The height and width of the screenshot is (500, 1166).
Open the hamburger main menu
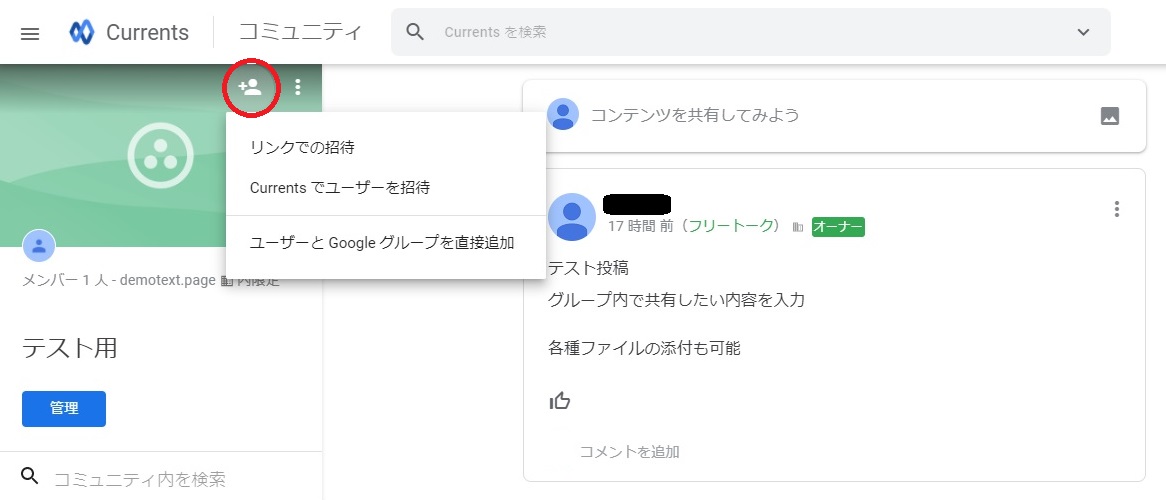pos(30,33)
